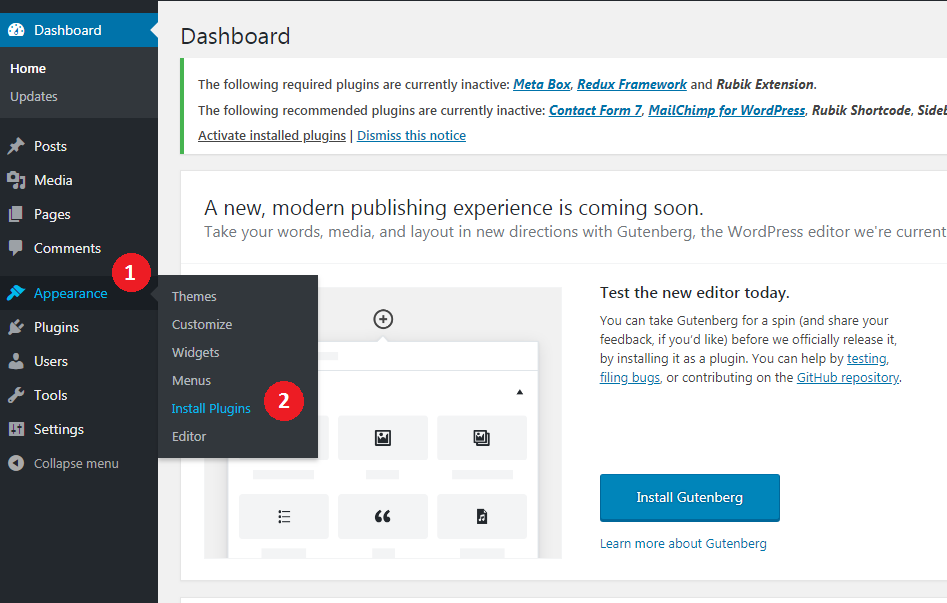This screenshot has width=947, height=603.
Task: Click the Install Gutenberg button
Action: pyautogui.click(x=690, y=497)
